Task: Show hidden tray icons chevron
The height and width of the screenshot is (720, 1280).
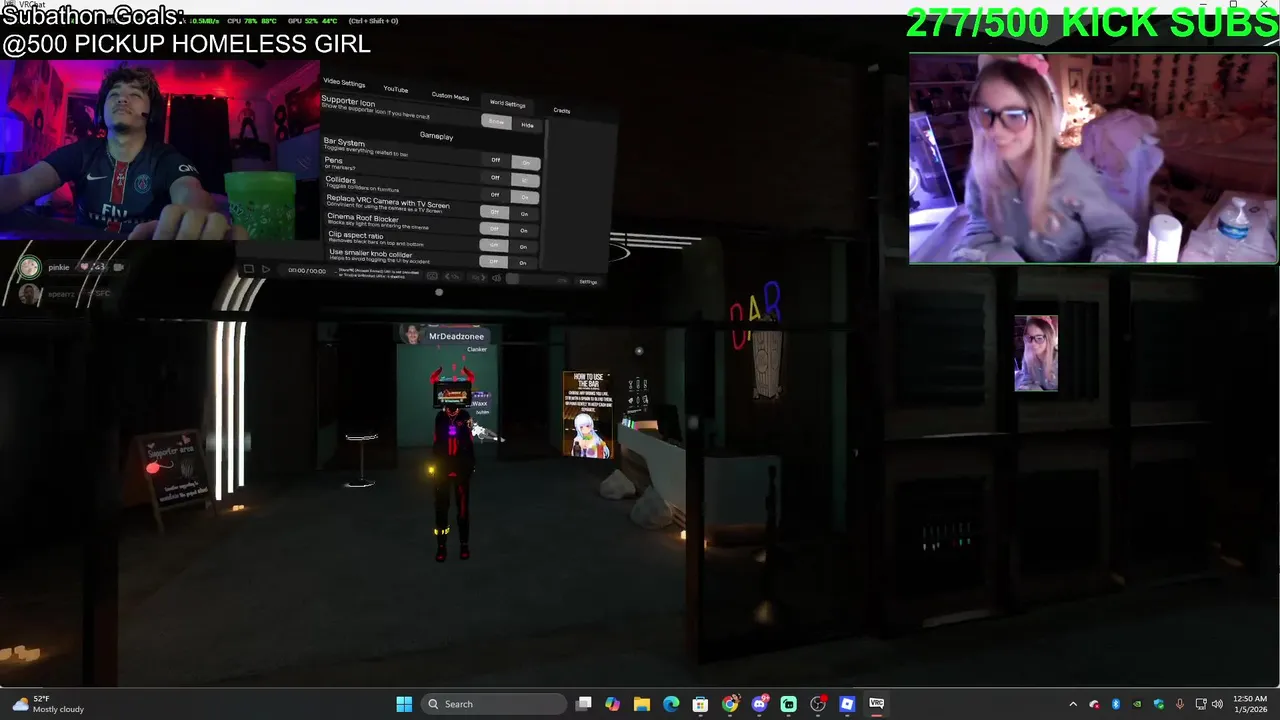Action: point(1073,704)
